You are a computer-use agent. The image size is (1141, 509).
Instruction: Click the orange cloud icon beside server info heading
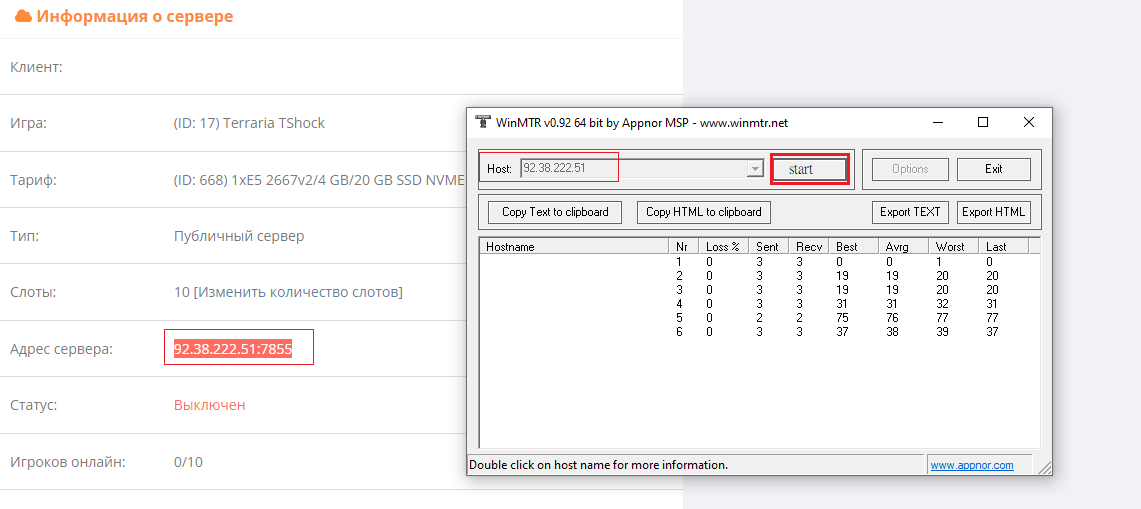pos(23,15)
